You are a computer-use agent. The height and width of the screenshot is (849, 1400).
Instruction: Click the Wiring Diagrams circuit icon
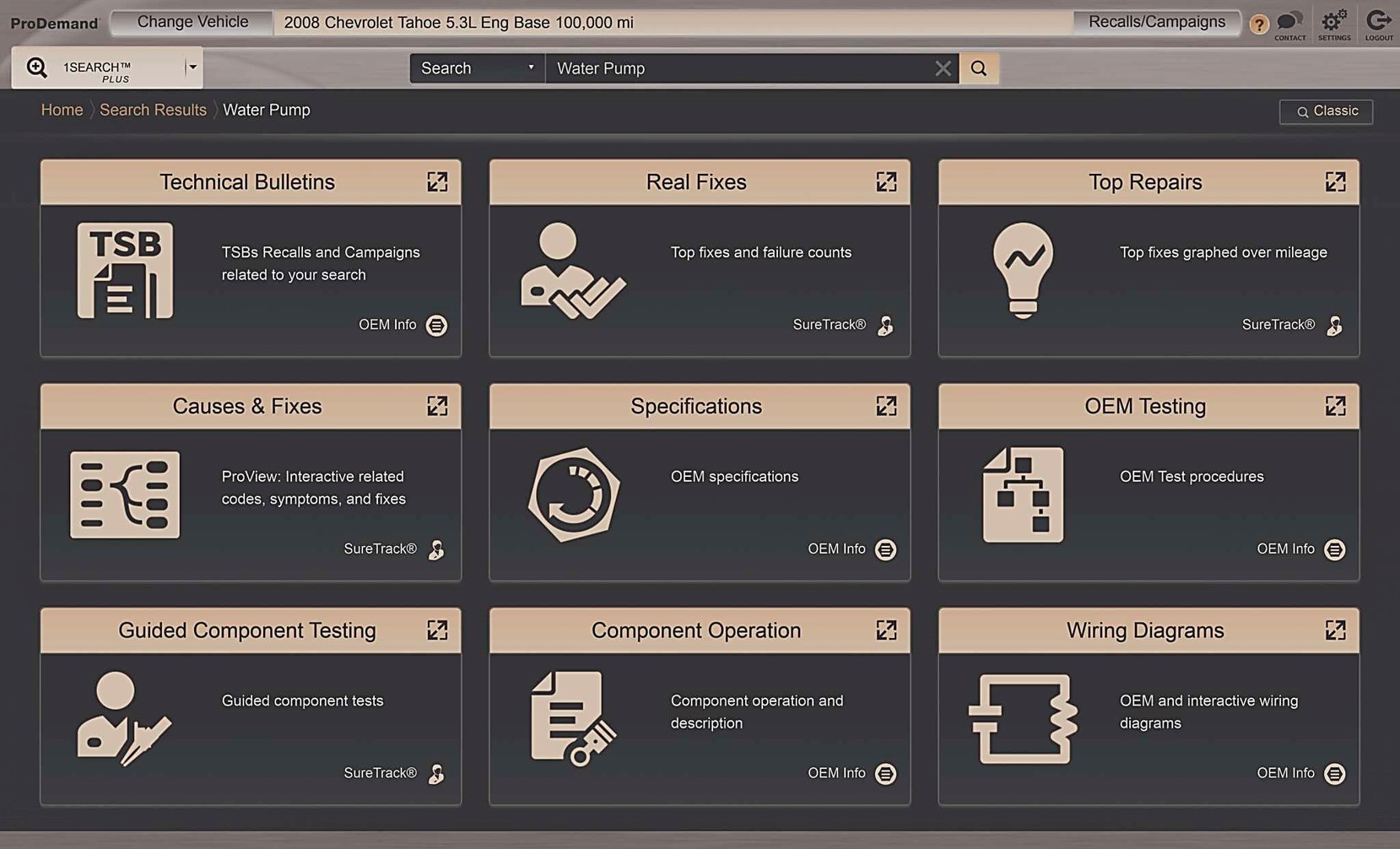1023,718
